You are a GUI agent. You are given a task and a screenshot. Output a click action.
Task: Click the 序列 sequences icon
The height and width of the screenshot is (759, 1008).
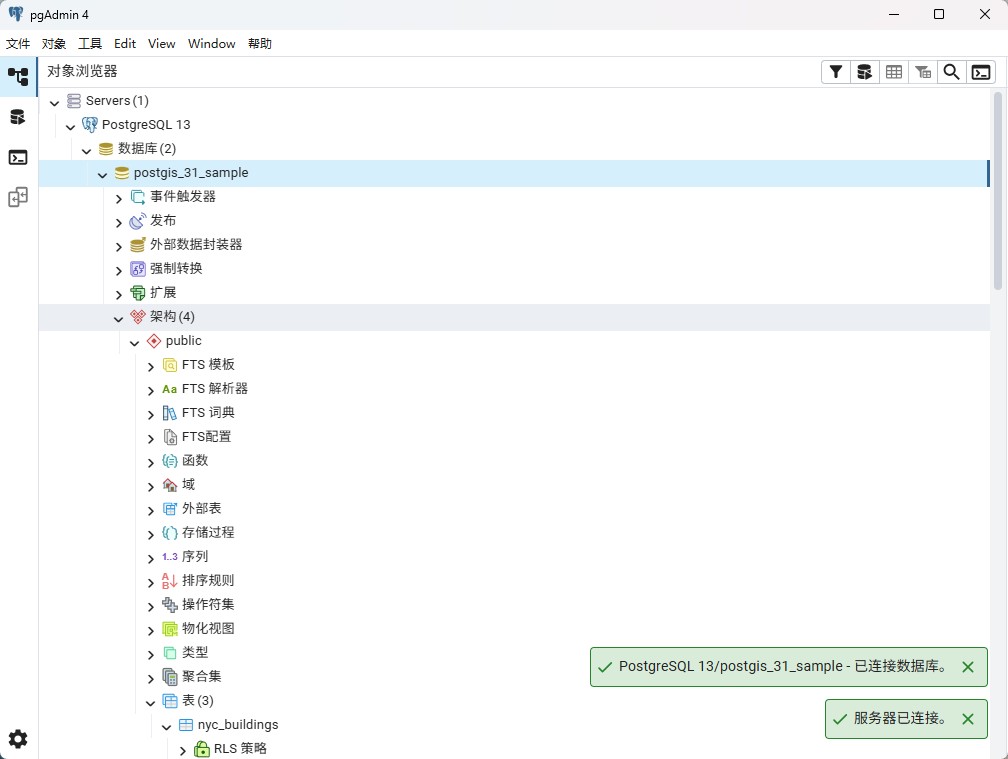tap(170, 557)
